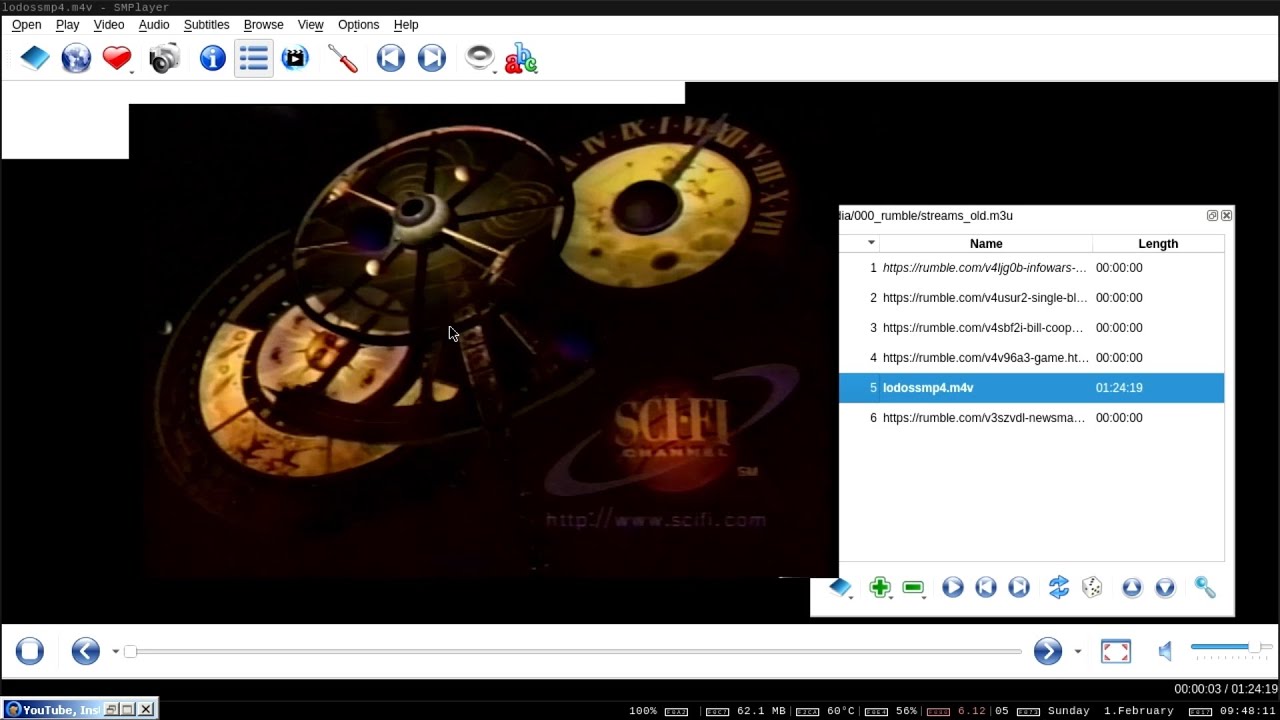Click the forward arrow button in control bar
The image size is (1280, 720).
click(x=1048, y=651)
